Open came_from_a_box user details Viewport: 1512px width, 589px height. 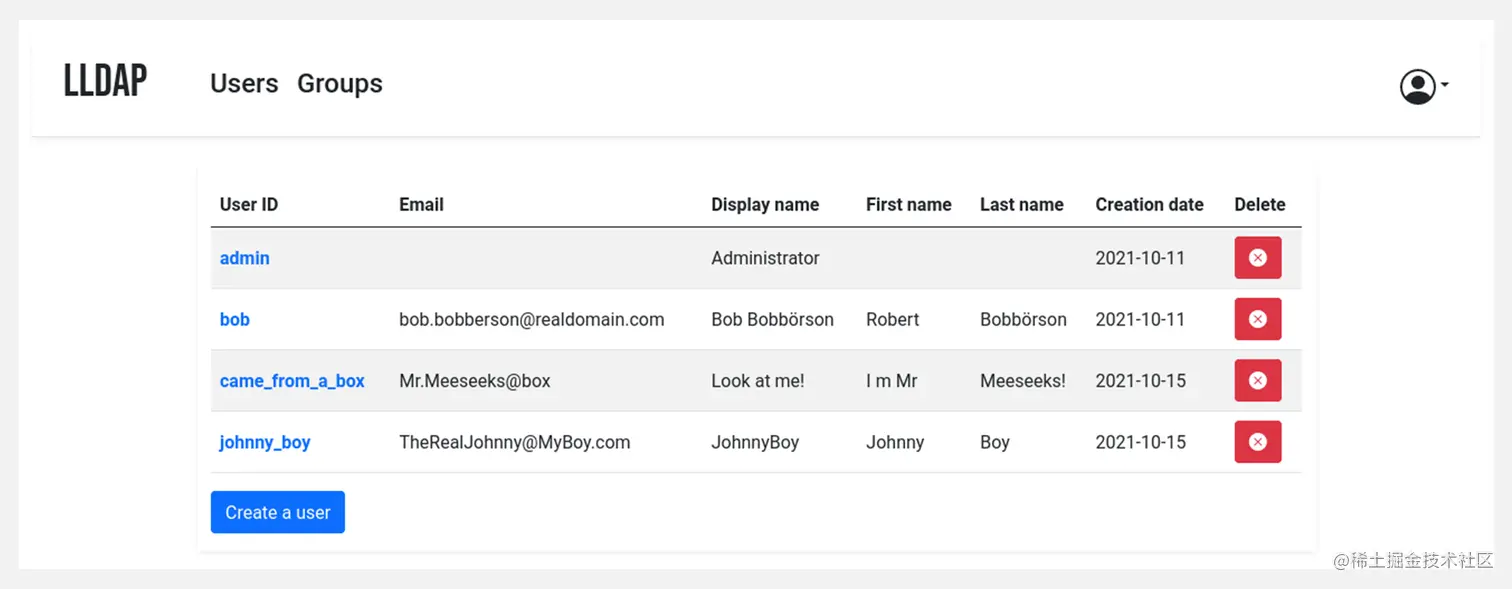[x=292, y=381]
